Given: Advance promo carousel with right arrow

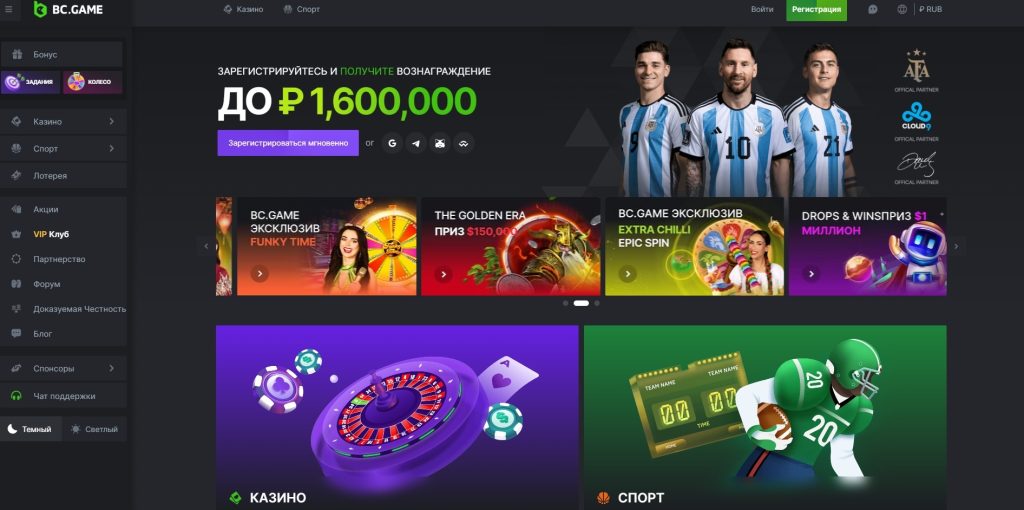Looking at the screenshot, I should click(x=956, y=247).
